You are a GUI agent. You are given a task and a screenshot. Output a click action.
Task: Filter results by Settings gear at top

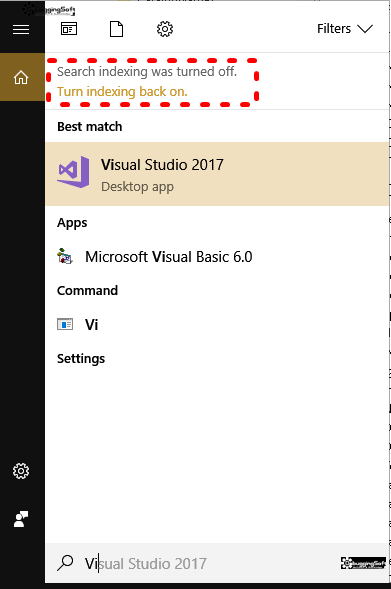[x=165, y=29]
